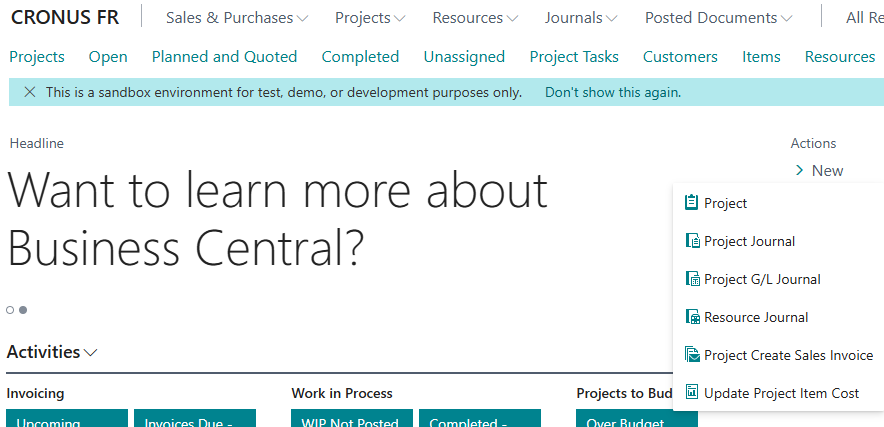Open the Unassigned projects link
This screenshot has width=884, height=427.
464,56
